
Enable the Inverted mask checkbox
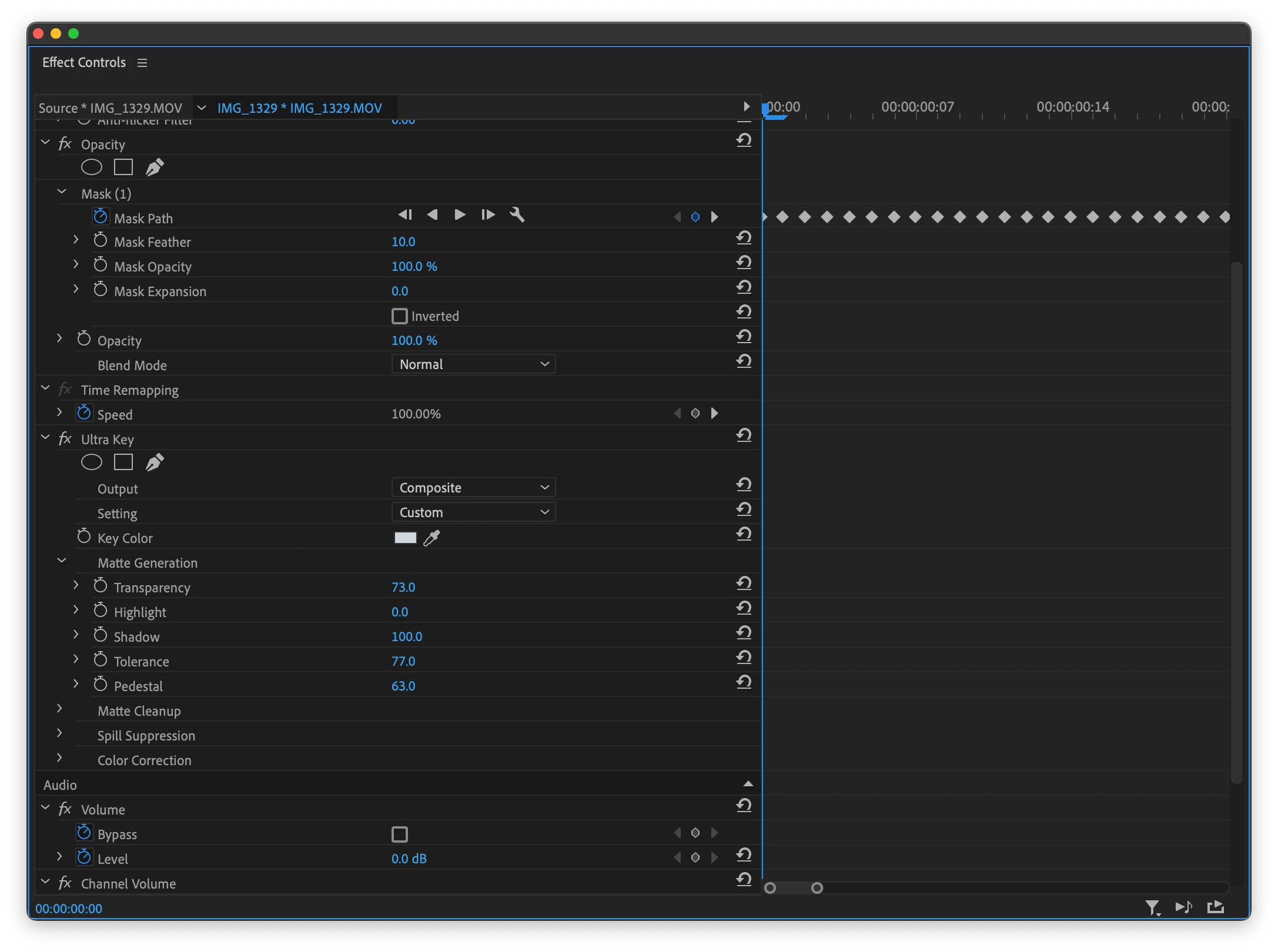click(400, 316)
